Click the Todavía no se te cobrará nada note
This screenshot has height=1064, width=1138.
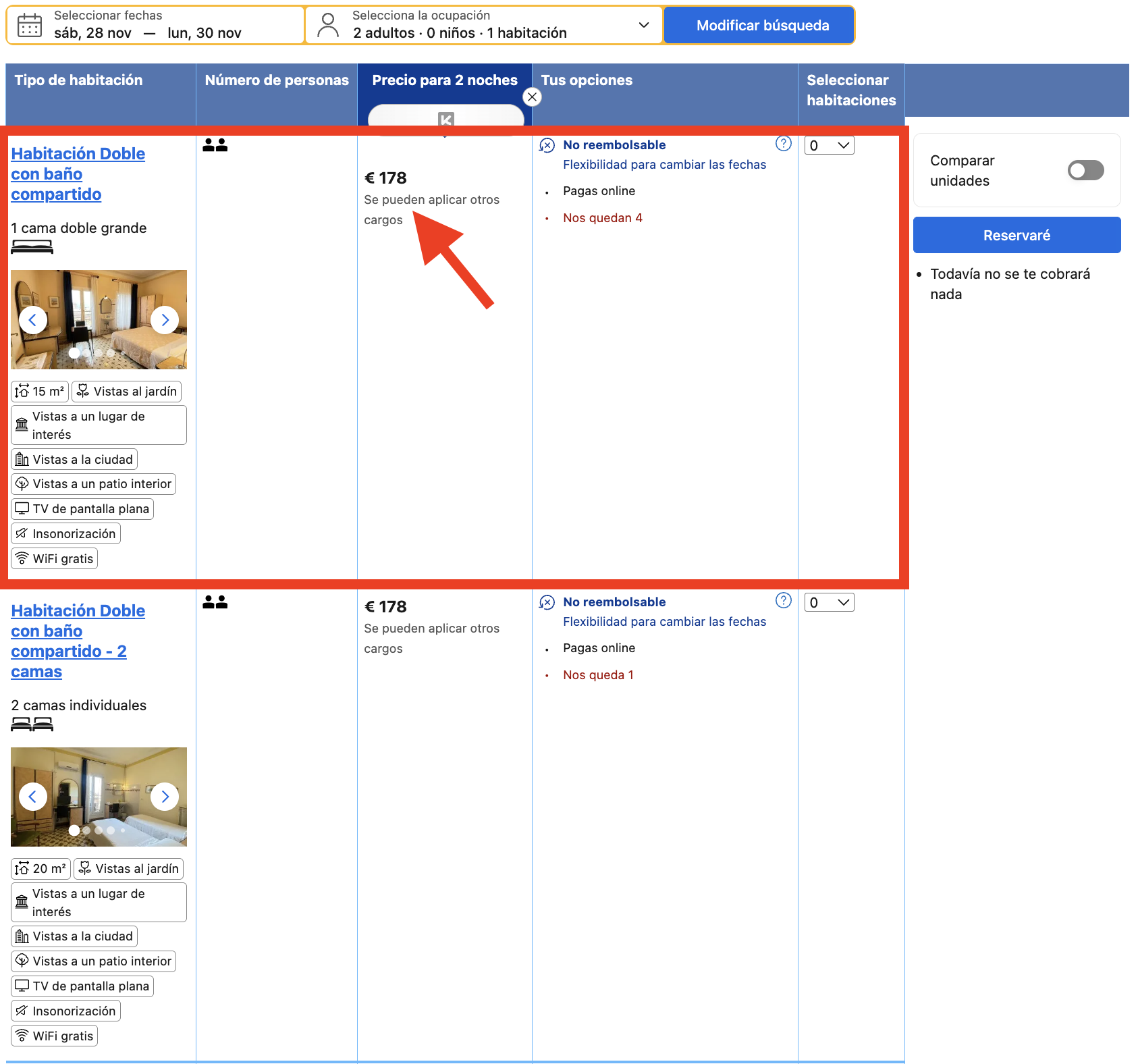(1010, 284)
